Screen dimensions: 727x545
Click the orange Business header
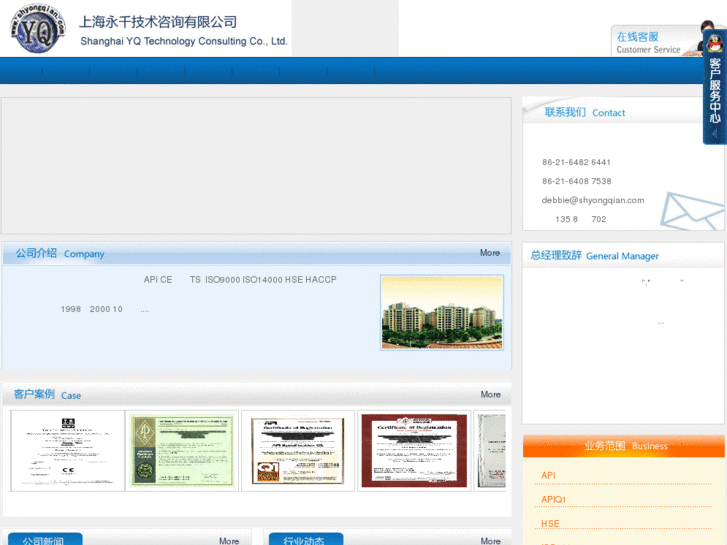624,446
